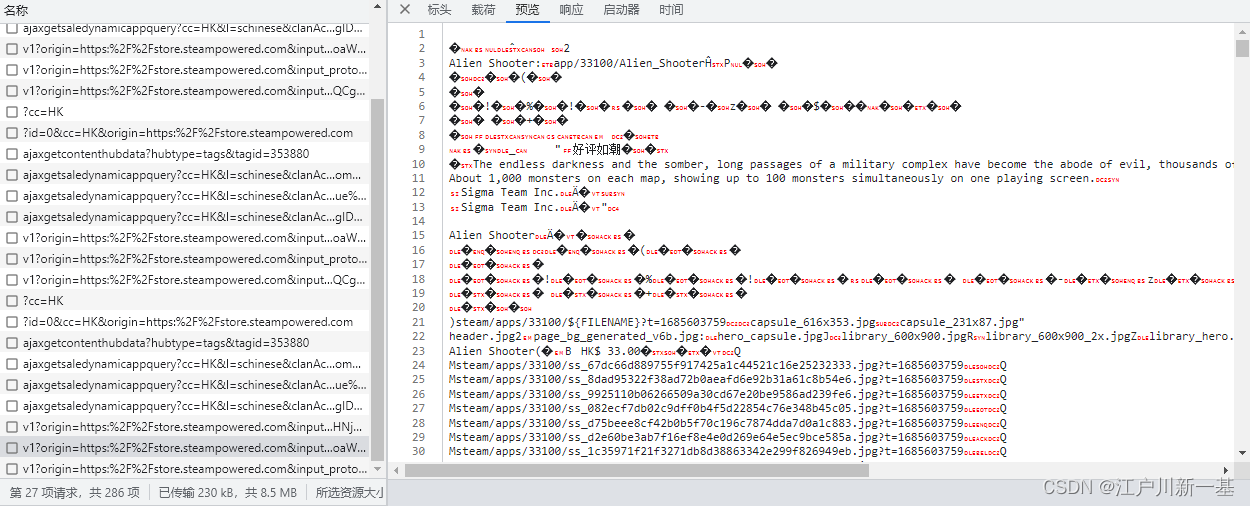Click the 好评如潮 text in preview
The height and width of the screenshot is (506, 1250).
point(597,150)
